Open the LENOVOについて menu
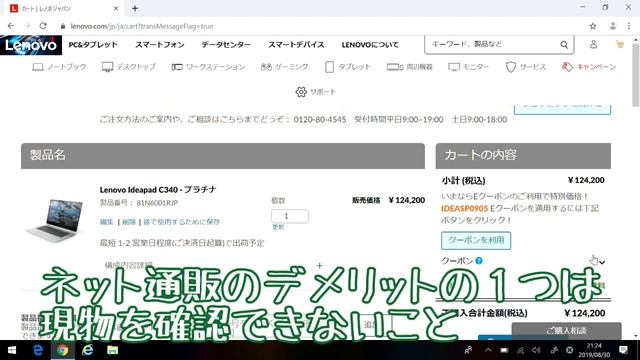The height and width of the screenshot is (360, 640). pos(370,44)
